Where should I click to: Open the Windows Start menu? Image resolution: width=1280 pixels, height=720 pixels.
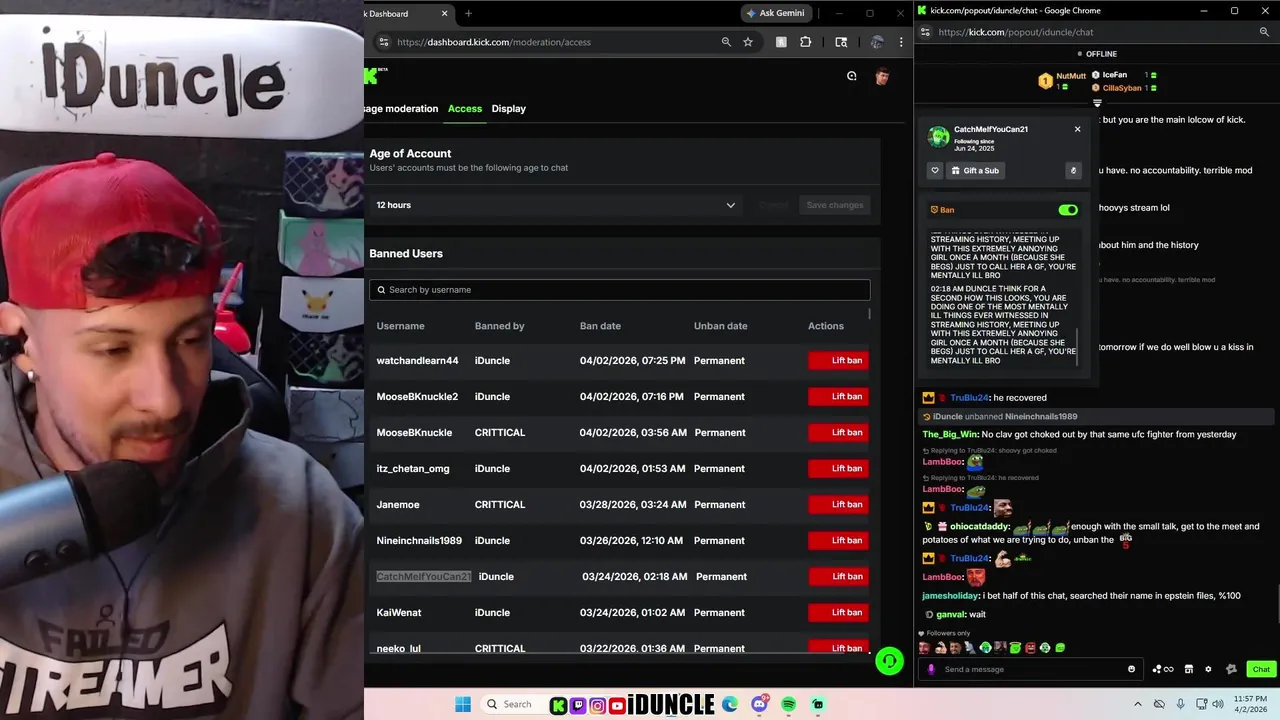[463, 704]
